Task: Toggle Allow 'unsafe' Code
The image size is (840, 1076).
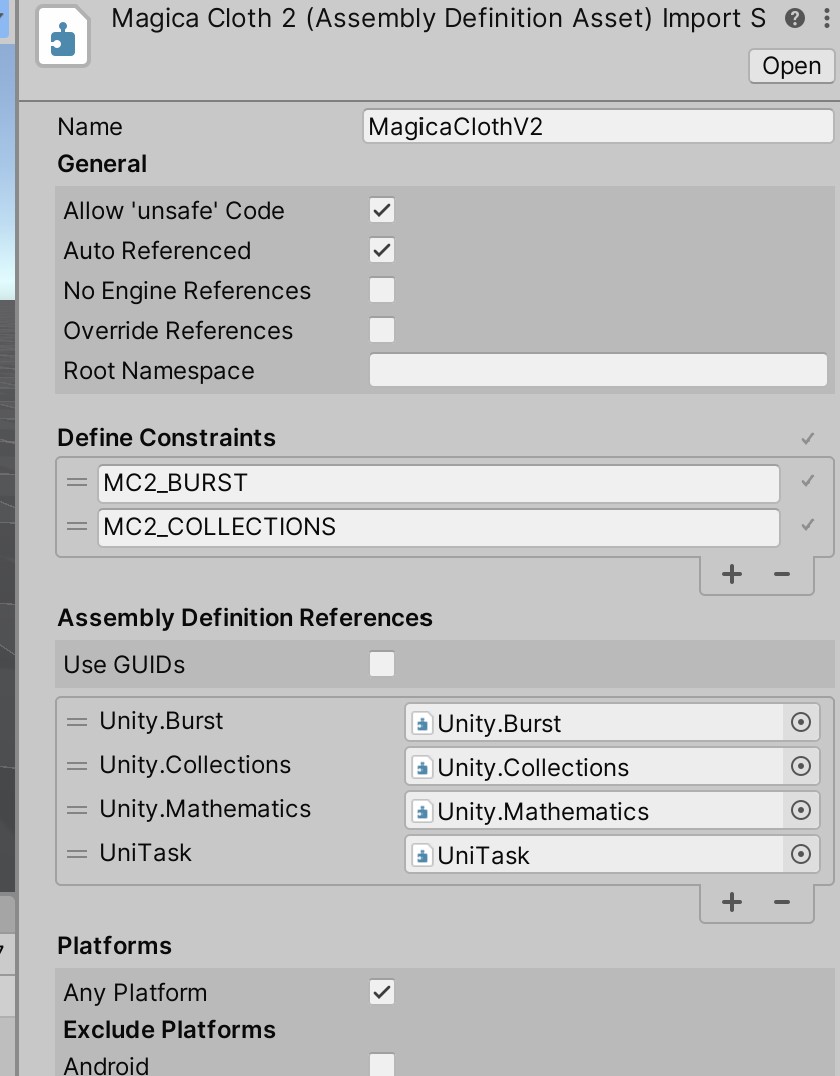Action: (x=381, y=210)
